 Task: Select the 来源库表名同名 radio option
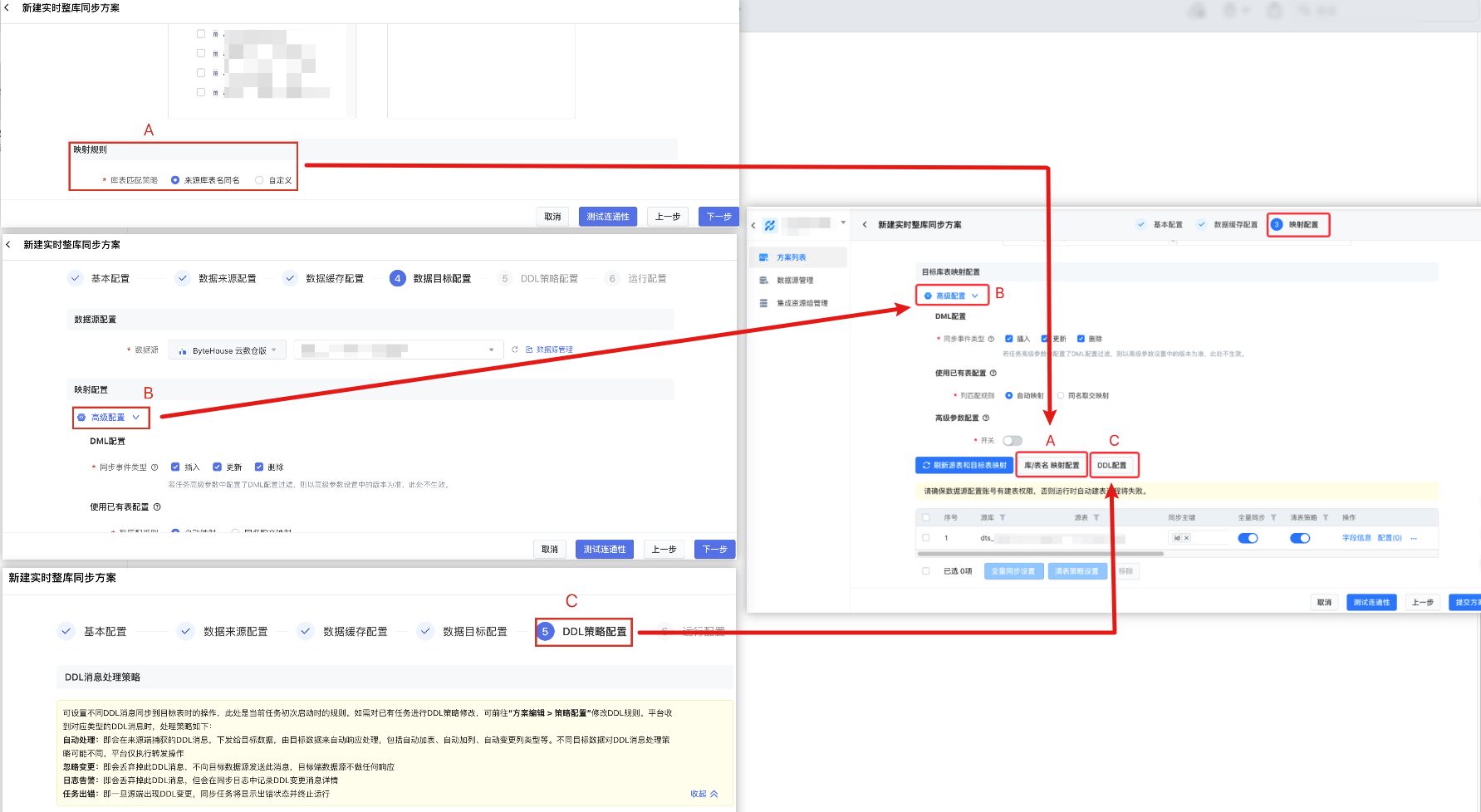tap(175, 180)
